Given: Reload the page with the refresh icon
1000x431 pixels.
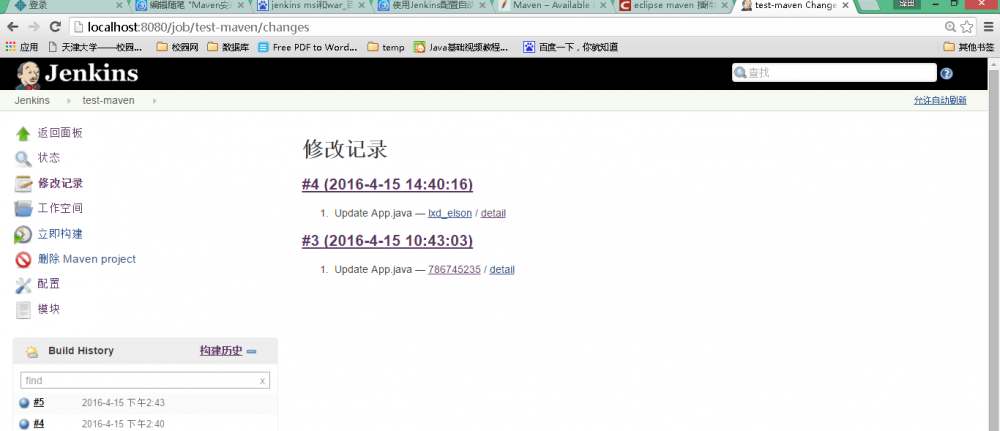Looking at the screenshot, I should point(55,27).
